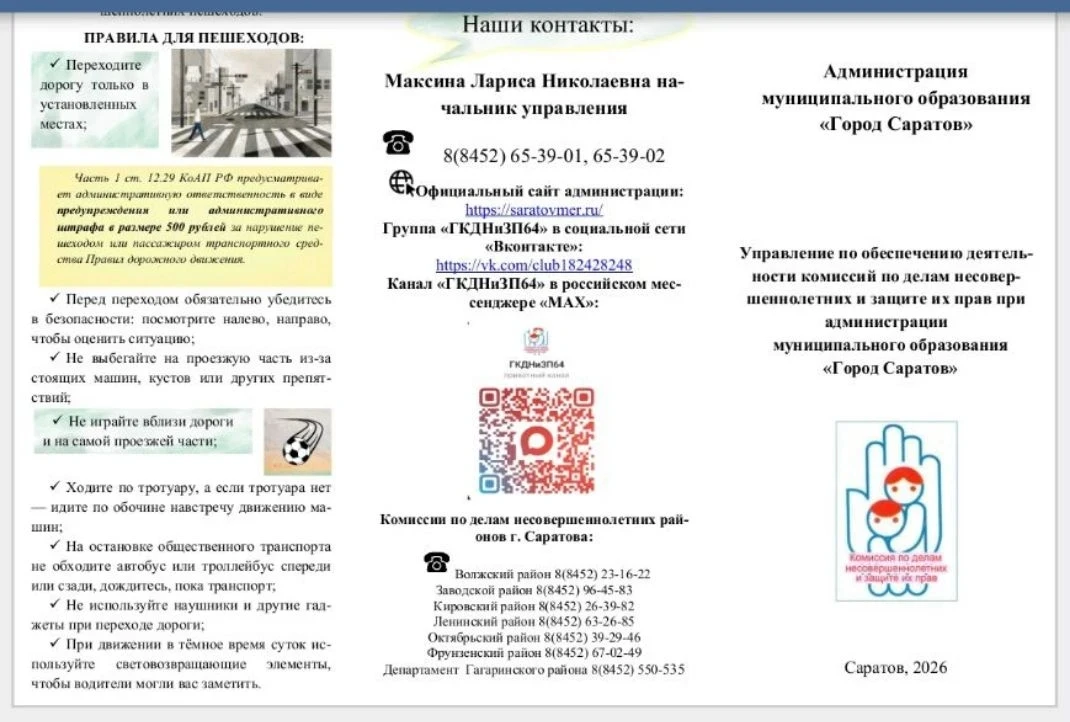The image size is (1070, 722).
Task: Open the vk.com/club182428248 link
Action: 534,265
